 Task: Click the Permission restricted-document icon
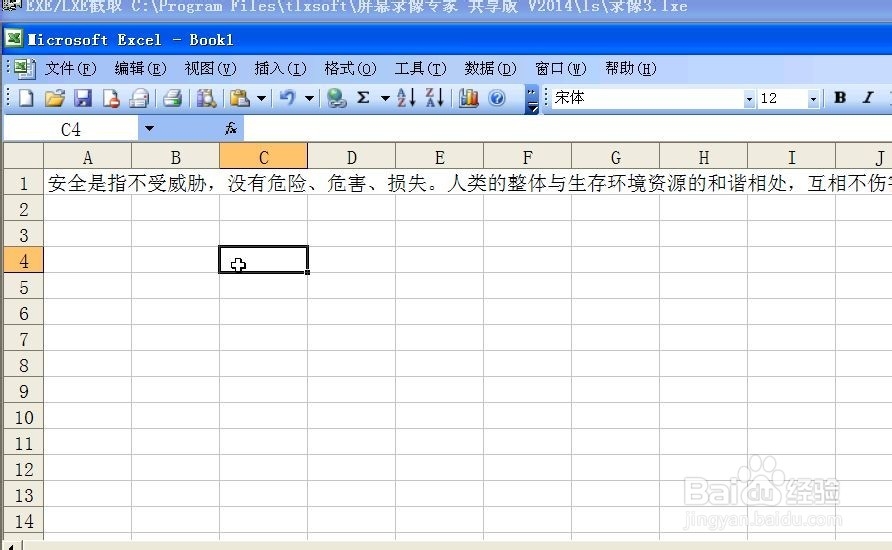pyautogui.click(x=111, y=98)
